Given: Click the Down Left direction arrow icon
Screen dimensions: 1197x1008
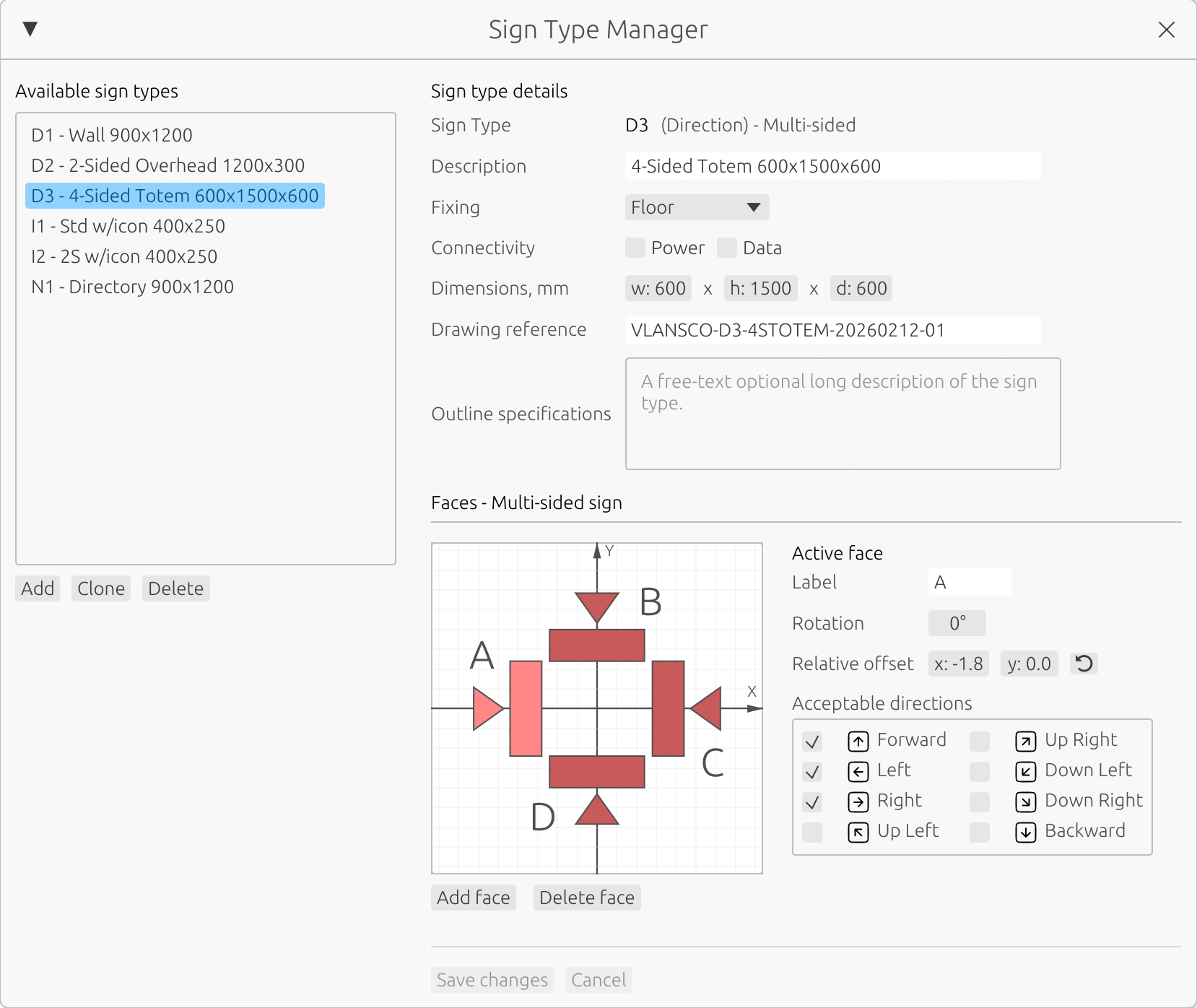Looking at the screenshot, I should (x=1026, y=771).
